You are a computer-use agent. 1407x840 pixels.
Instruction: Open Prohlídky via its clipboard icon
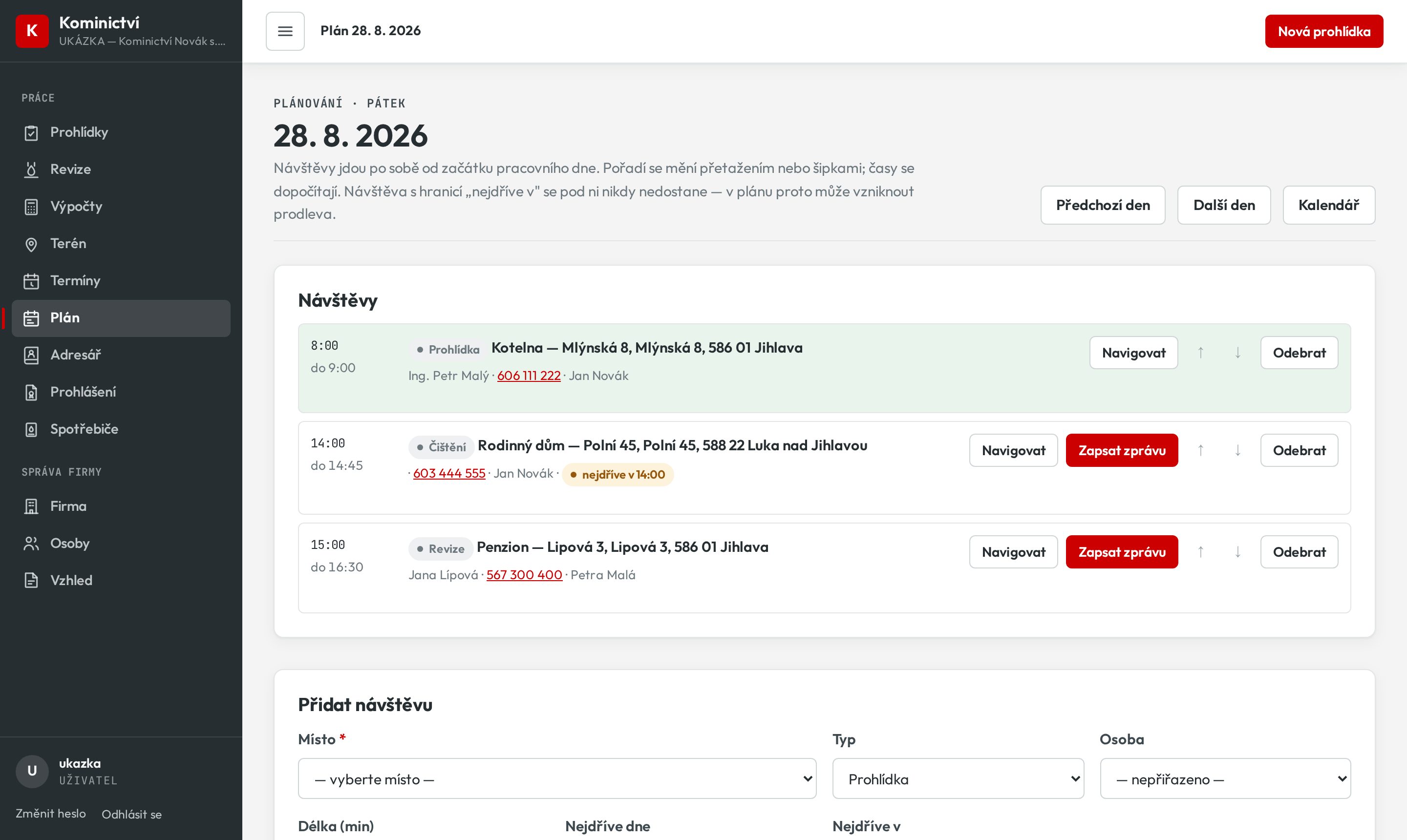click(x=31, y=133)
